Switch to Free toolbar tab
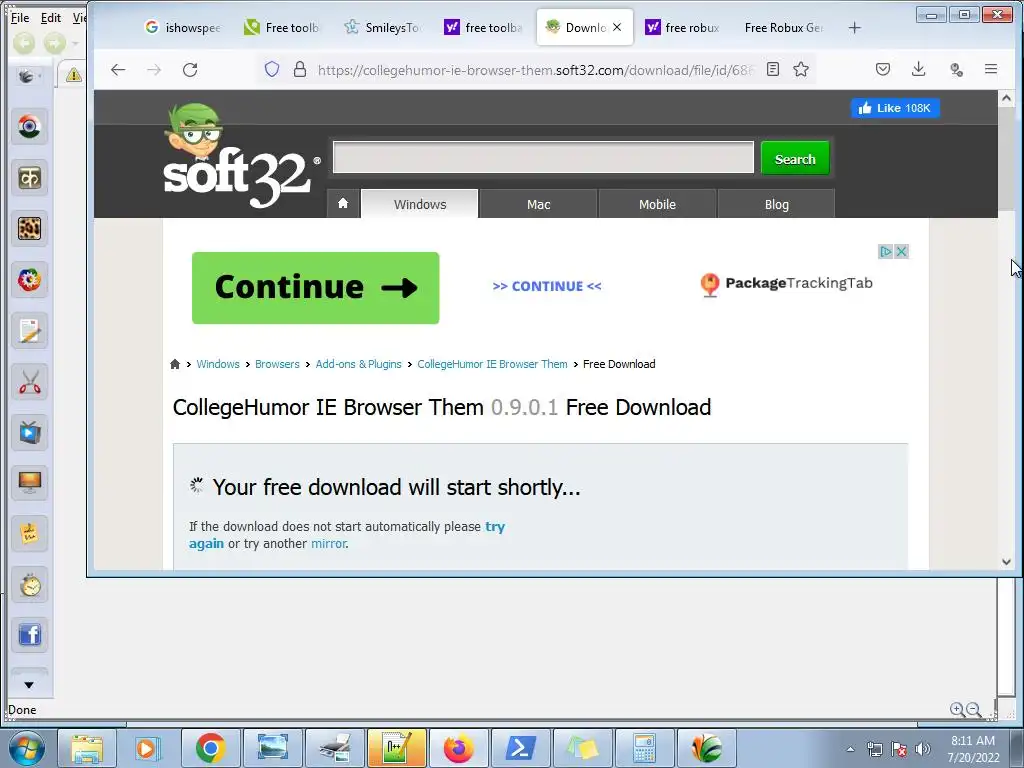The image size is (1024, 768). 282,27
